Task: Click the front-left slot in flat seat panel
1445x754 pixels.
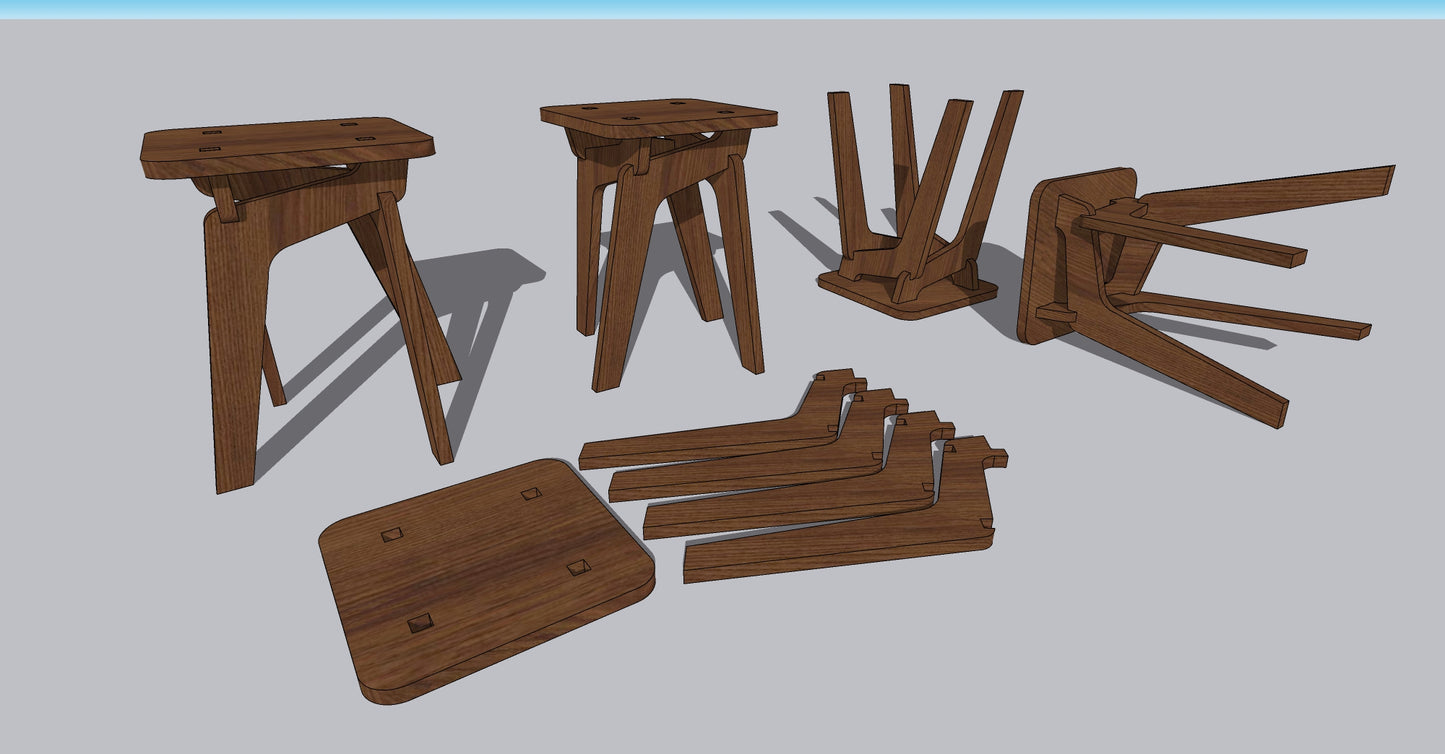Action: tap(422, 625)
